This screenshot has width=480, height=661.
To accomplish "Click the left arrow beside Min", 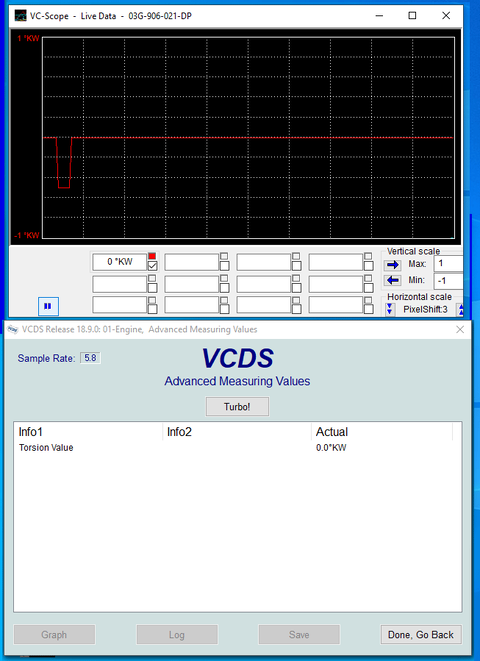I will click(393, 280).
